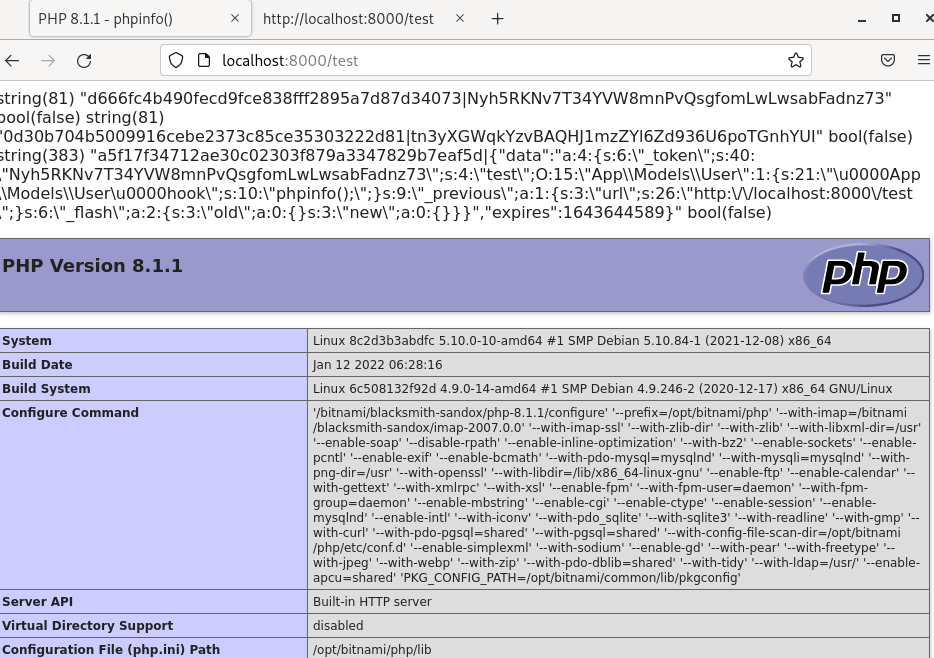
Task: Click the Configure Command row label
Action: point(70,413)
